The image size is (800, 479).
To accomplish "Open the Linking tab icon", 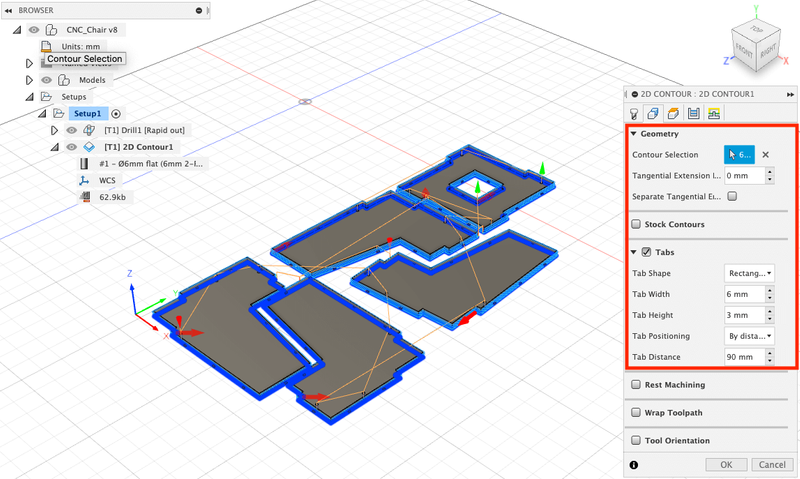I will point(714,114).
